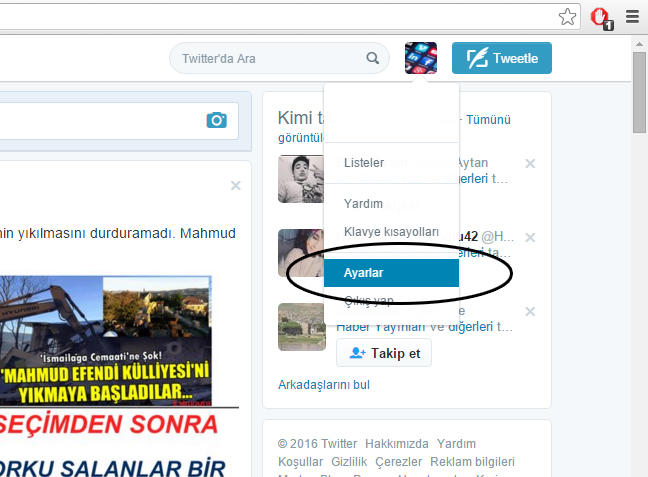The width and height of the screenshot is (648, 477).
Task: Click the scrollbar up arrow
Action: click(639, 43)
